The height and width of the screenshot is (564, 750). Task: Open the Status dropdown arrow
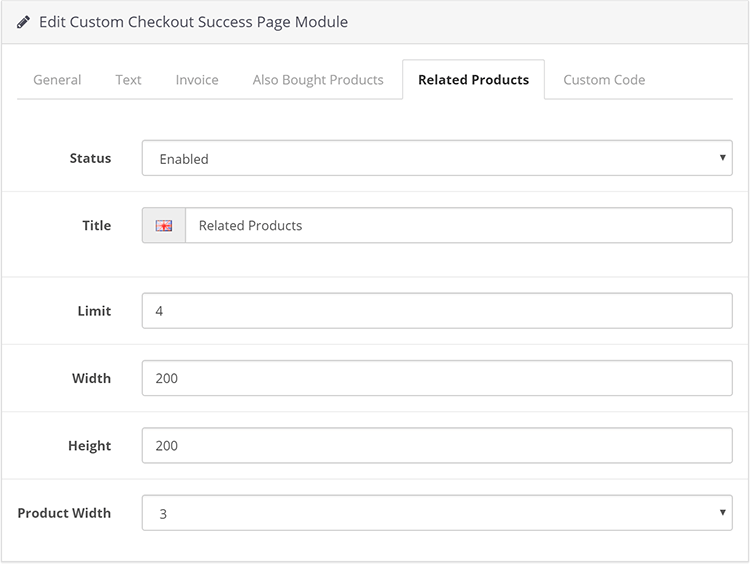coord(722,157)
